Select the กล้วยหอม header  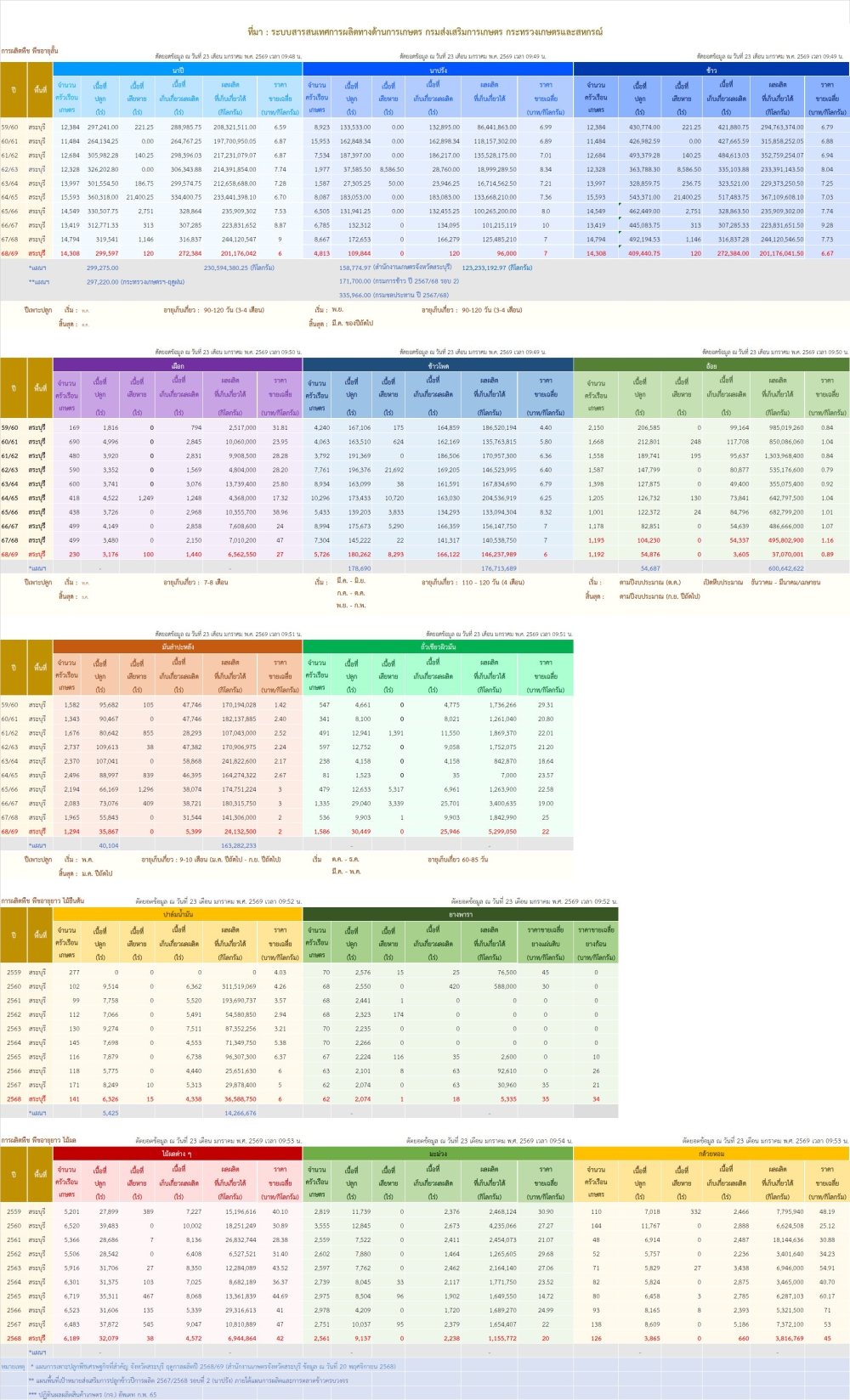coord(711,1154)
